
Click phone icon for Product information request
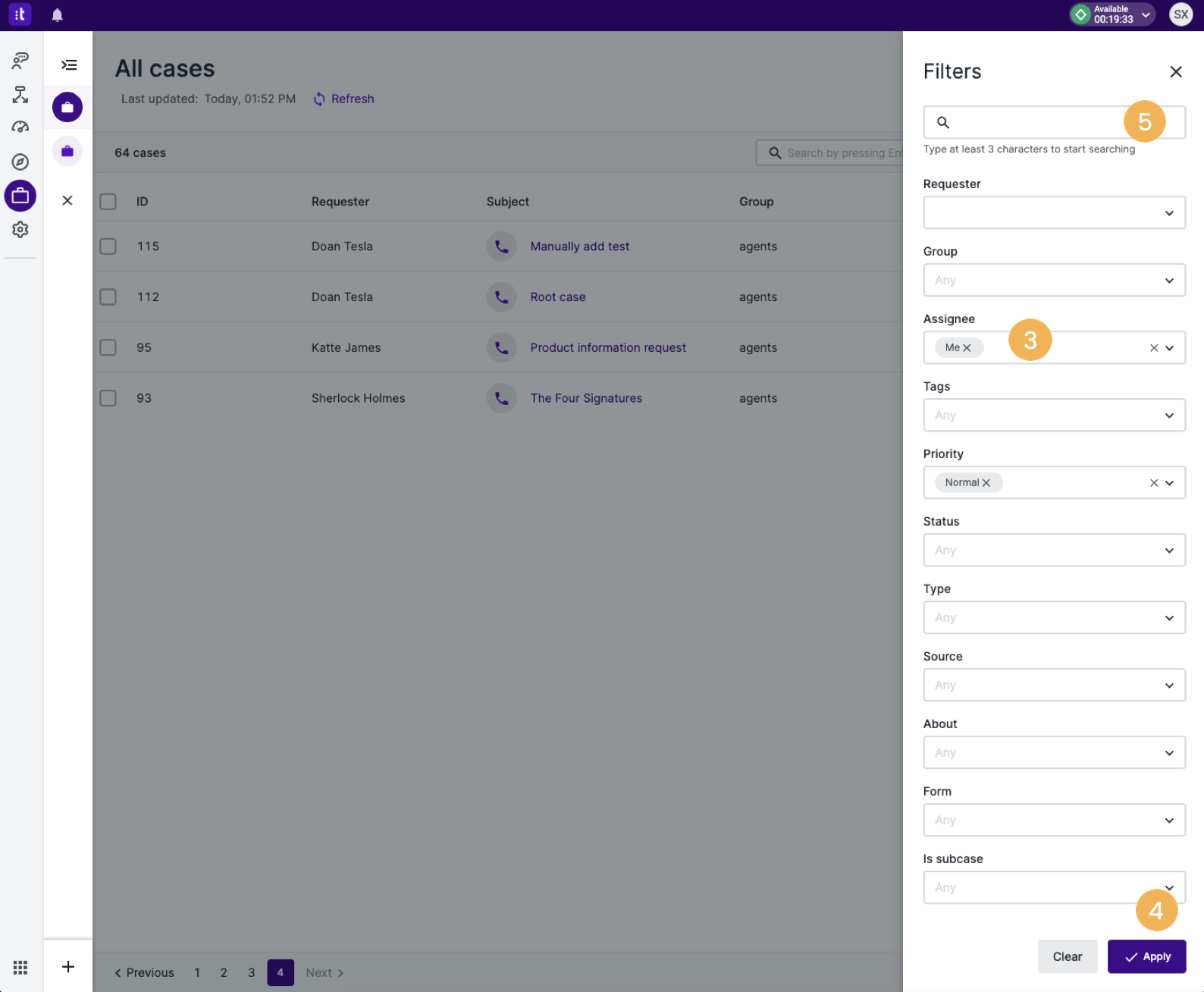tap(502, 347)
